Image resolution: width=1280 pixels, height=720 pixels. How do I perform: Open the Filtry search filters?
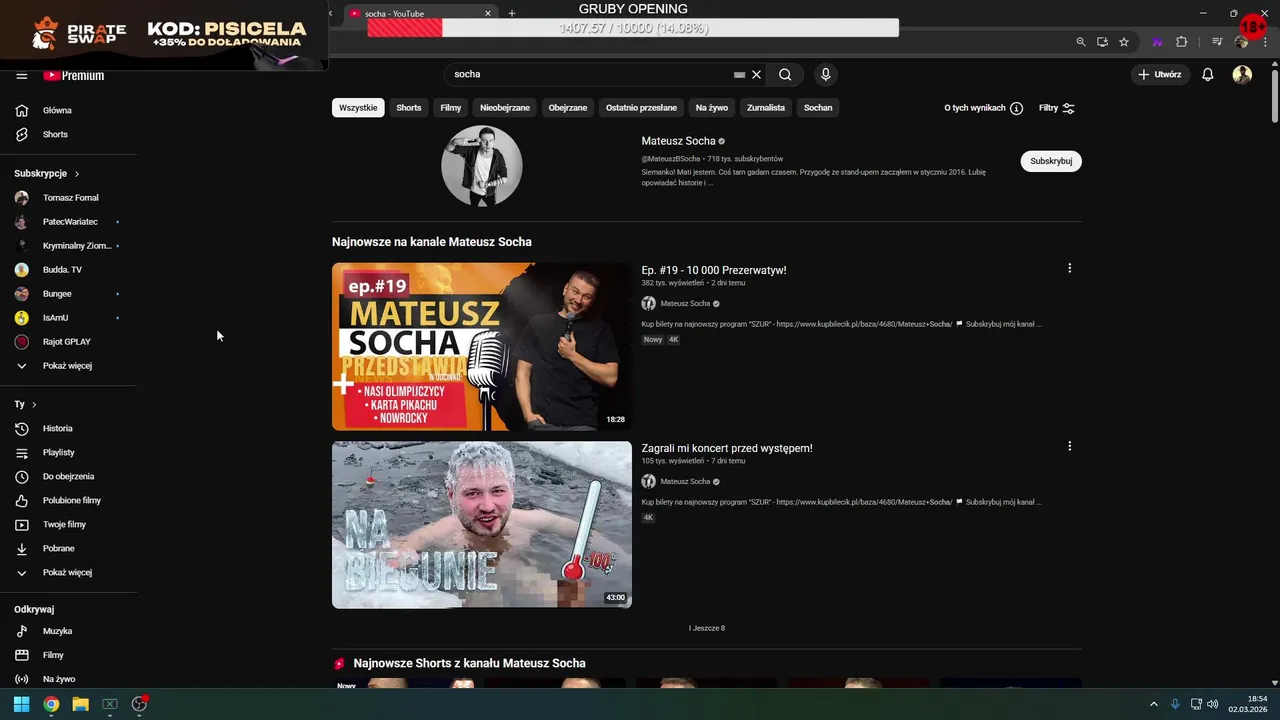[1057, 108]
